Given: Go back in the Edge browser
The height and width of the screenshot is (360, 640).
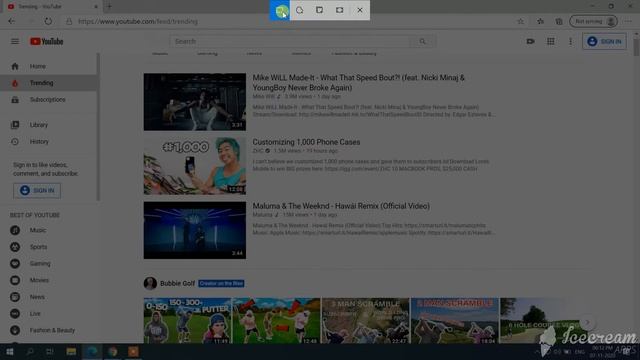Looking at the screenshot, I should [11, 21].
